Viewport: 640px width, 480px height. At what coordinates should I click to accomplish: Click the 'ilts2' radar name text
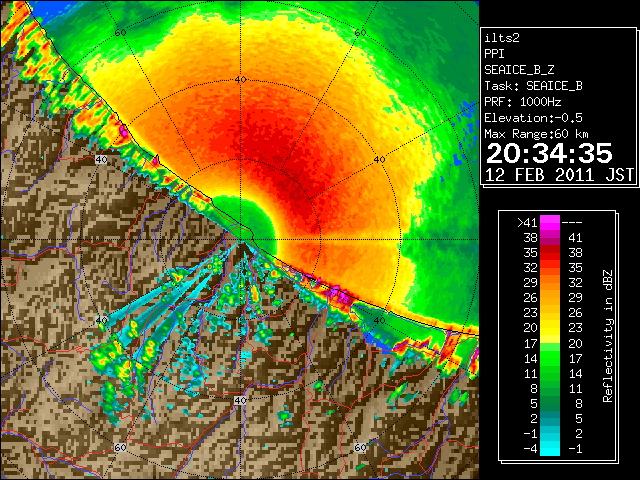coord(502,38)
